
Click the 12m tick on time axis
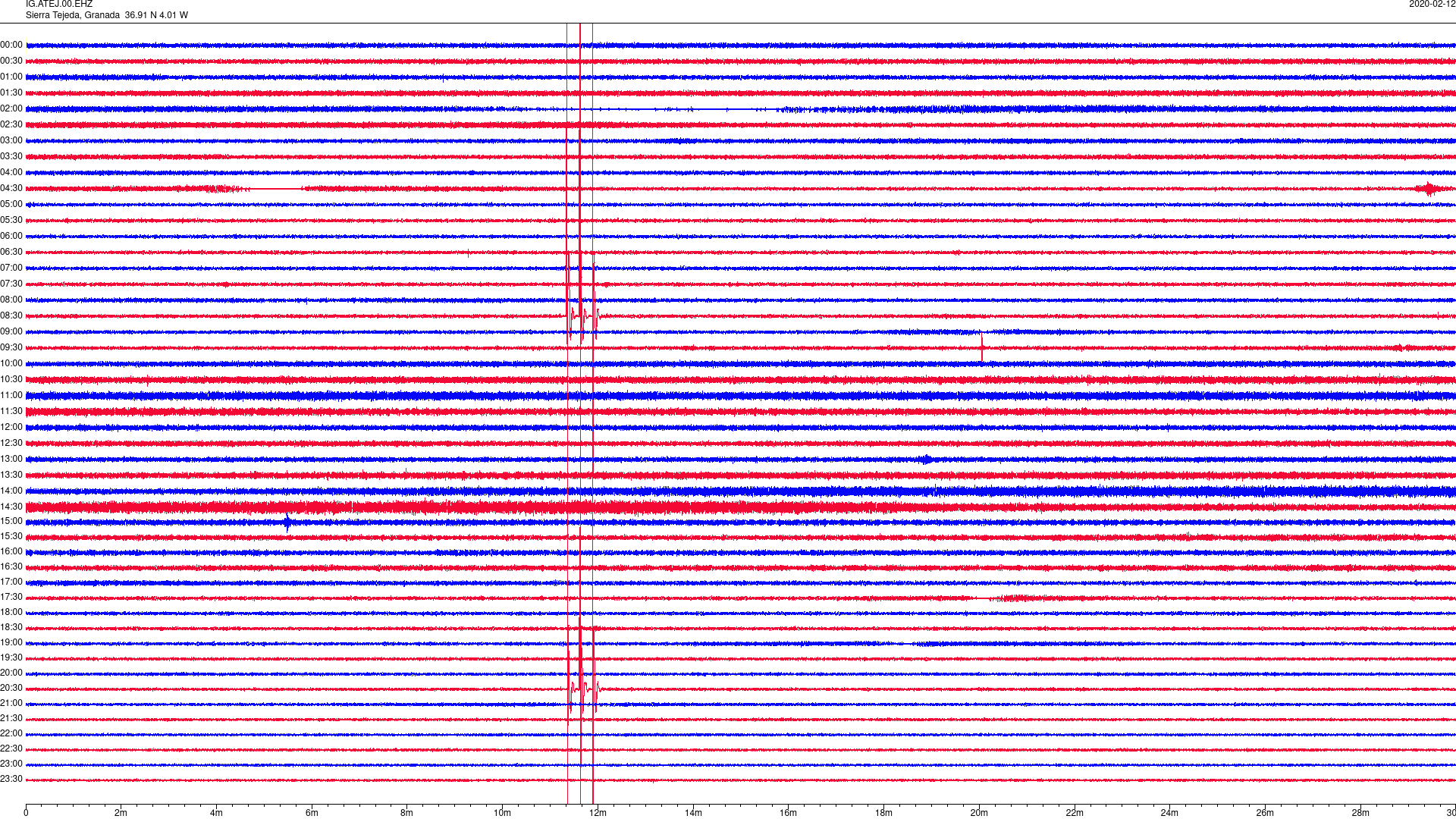click(x=598, y=813)
